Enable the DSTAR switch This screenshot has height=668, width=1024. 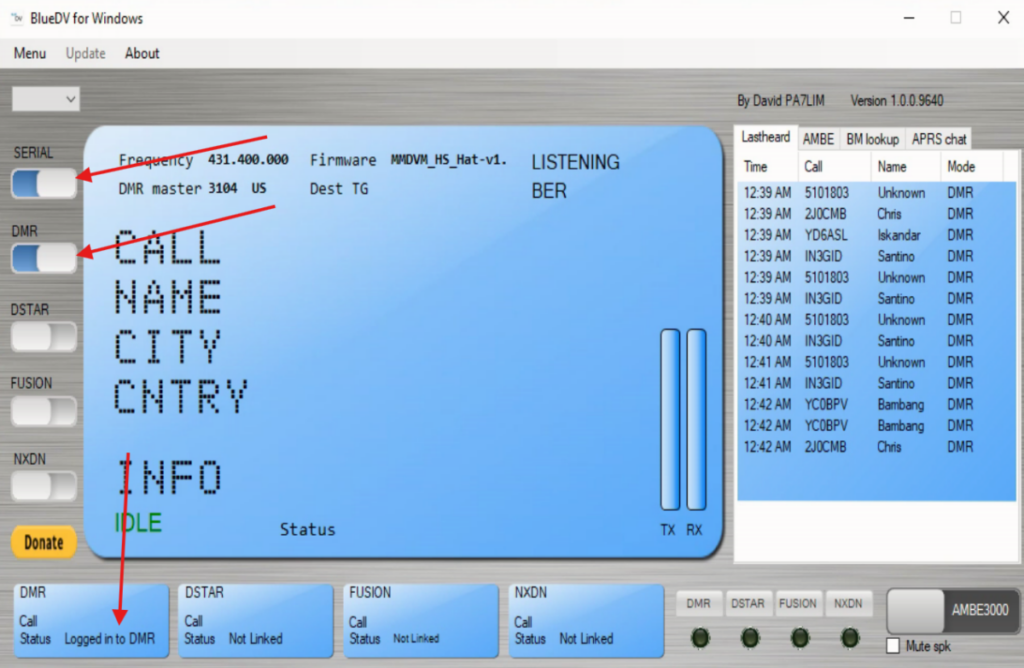point(44,336)
